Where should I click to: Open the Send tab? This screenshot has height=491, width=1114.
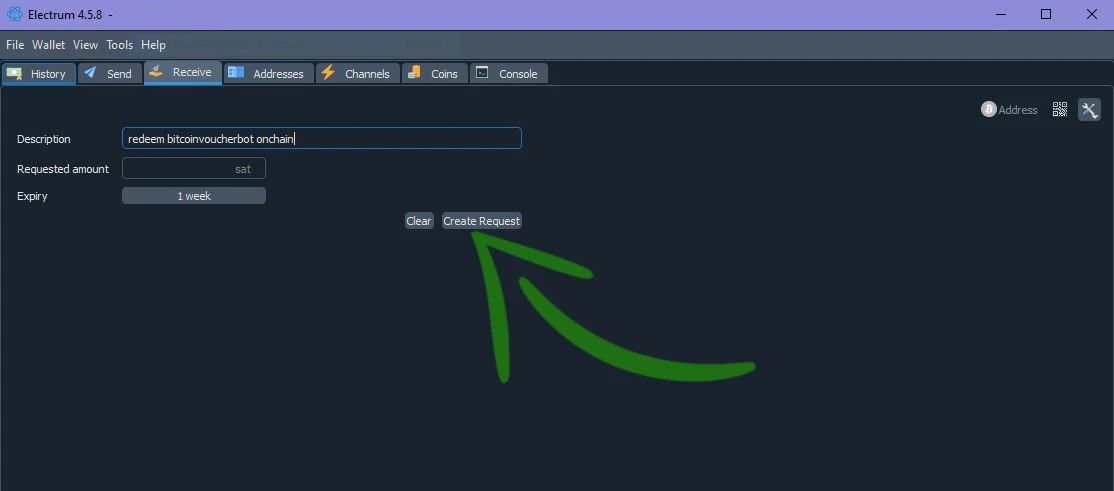(109, 74)
